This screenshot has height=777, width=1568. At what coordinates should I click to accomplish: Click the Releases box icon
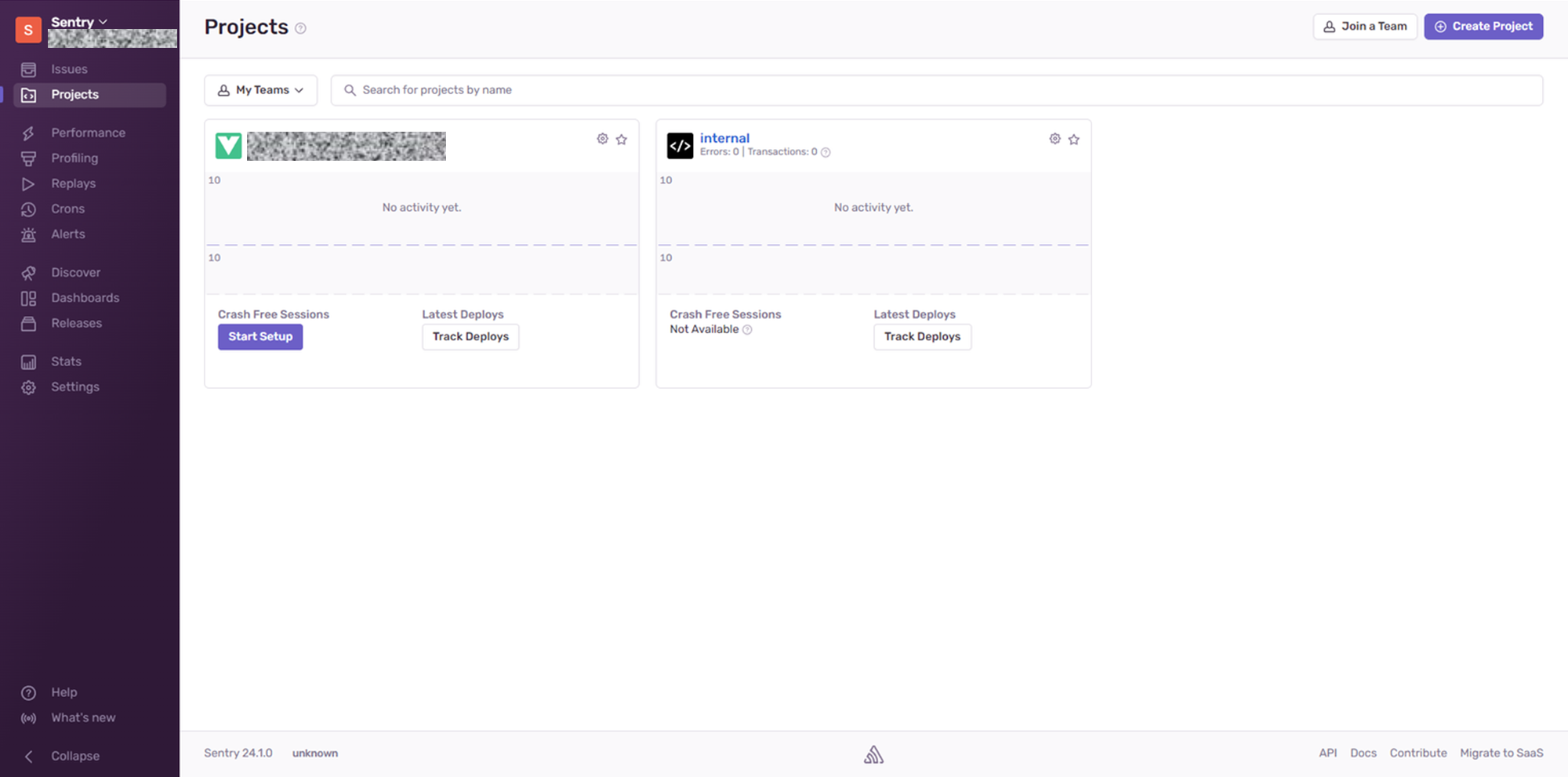(28, 324)
